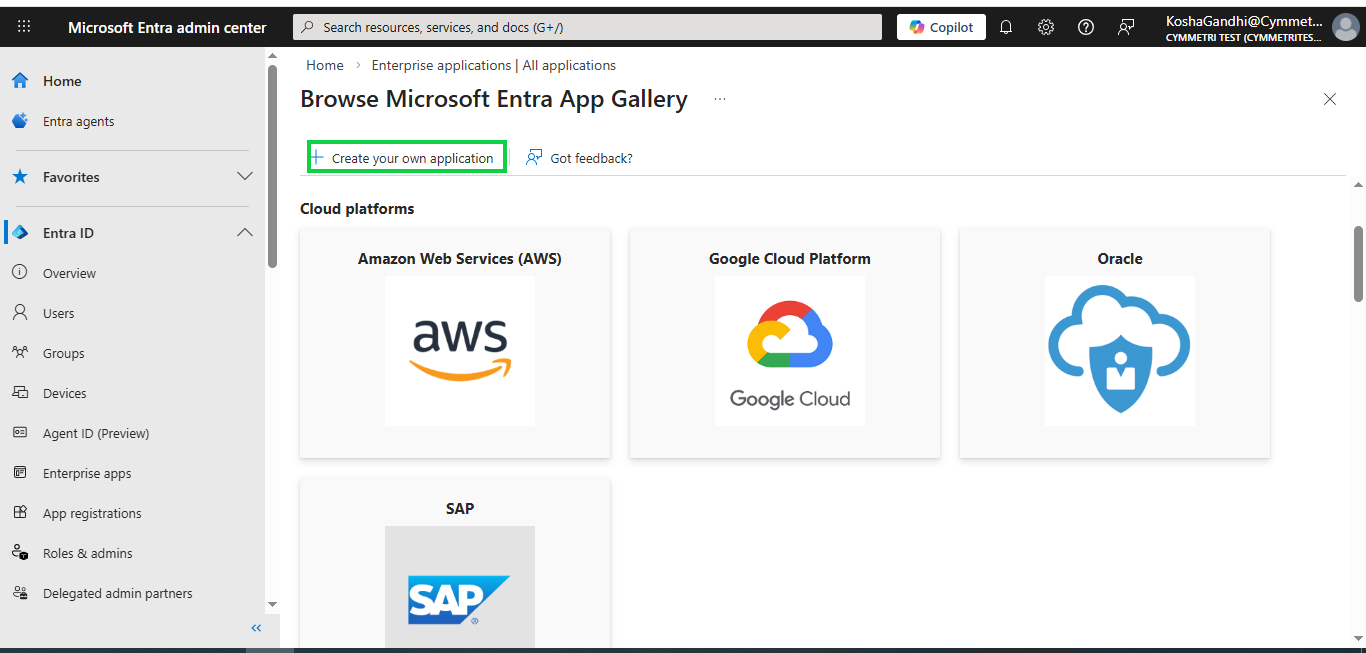Click the Overview info icon

20,272
